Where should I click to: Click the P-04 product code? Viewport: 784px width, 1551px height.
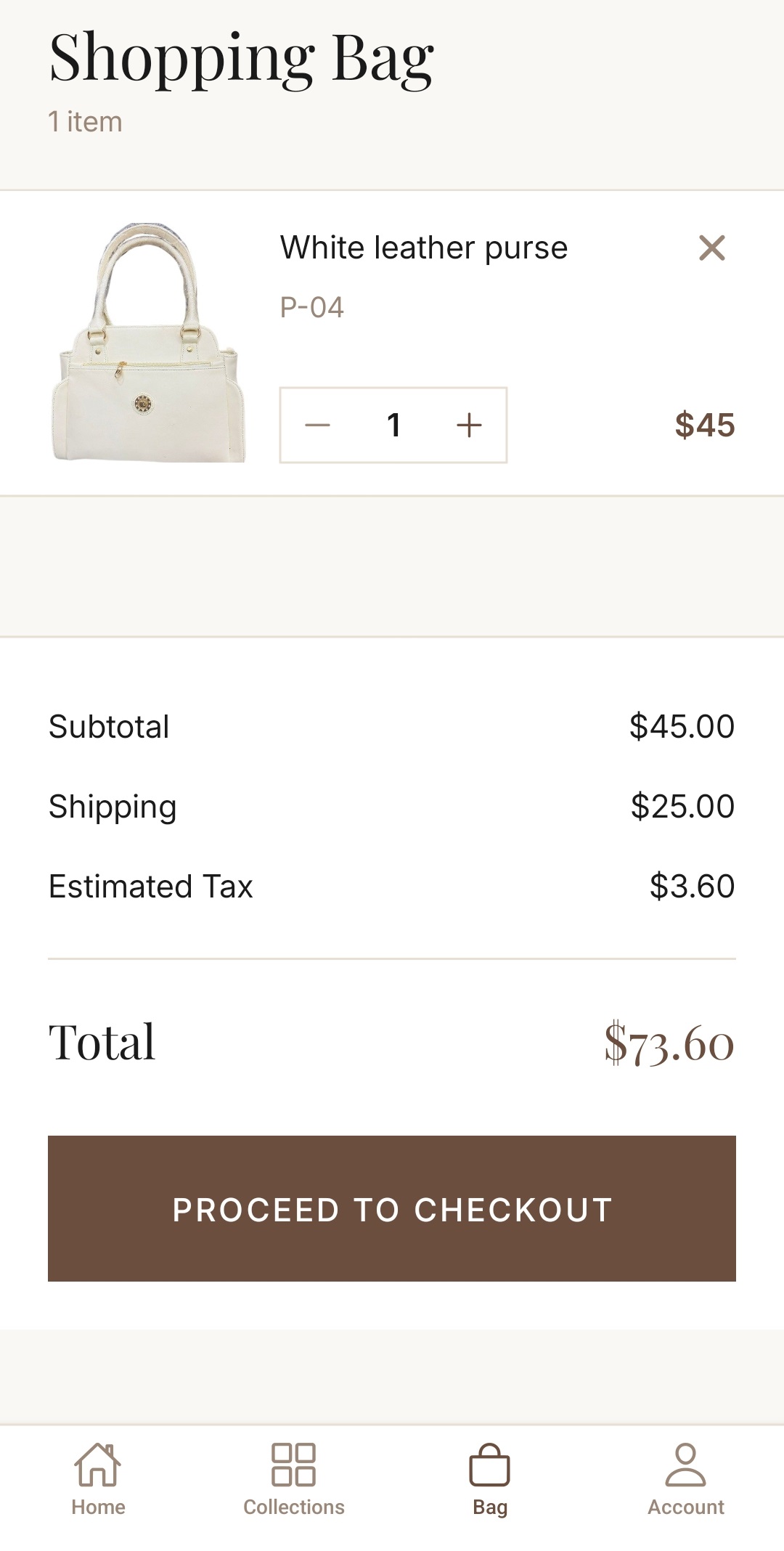tap(311, 308)
